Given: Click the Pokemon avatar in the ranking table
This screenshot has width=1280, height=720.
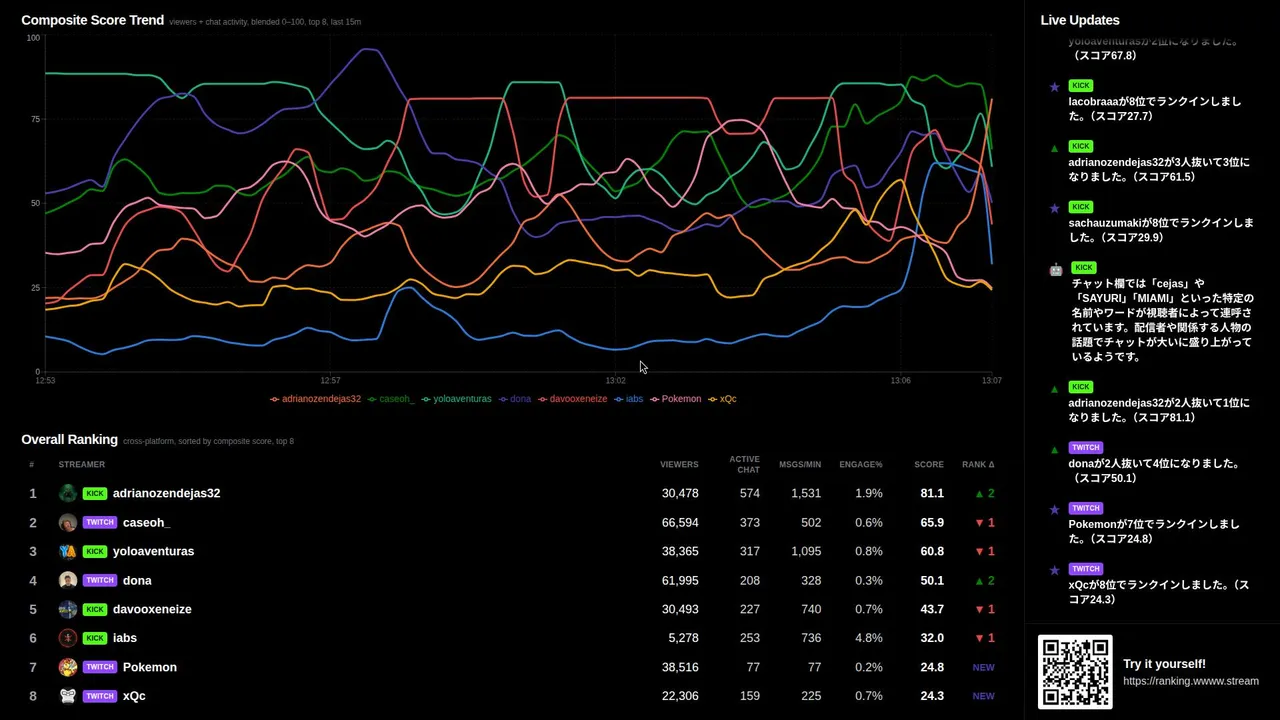Looking at the screenshot, I should pyautogui.click(x=68, y=667).
